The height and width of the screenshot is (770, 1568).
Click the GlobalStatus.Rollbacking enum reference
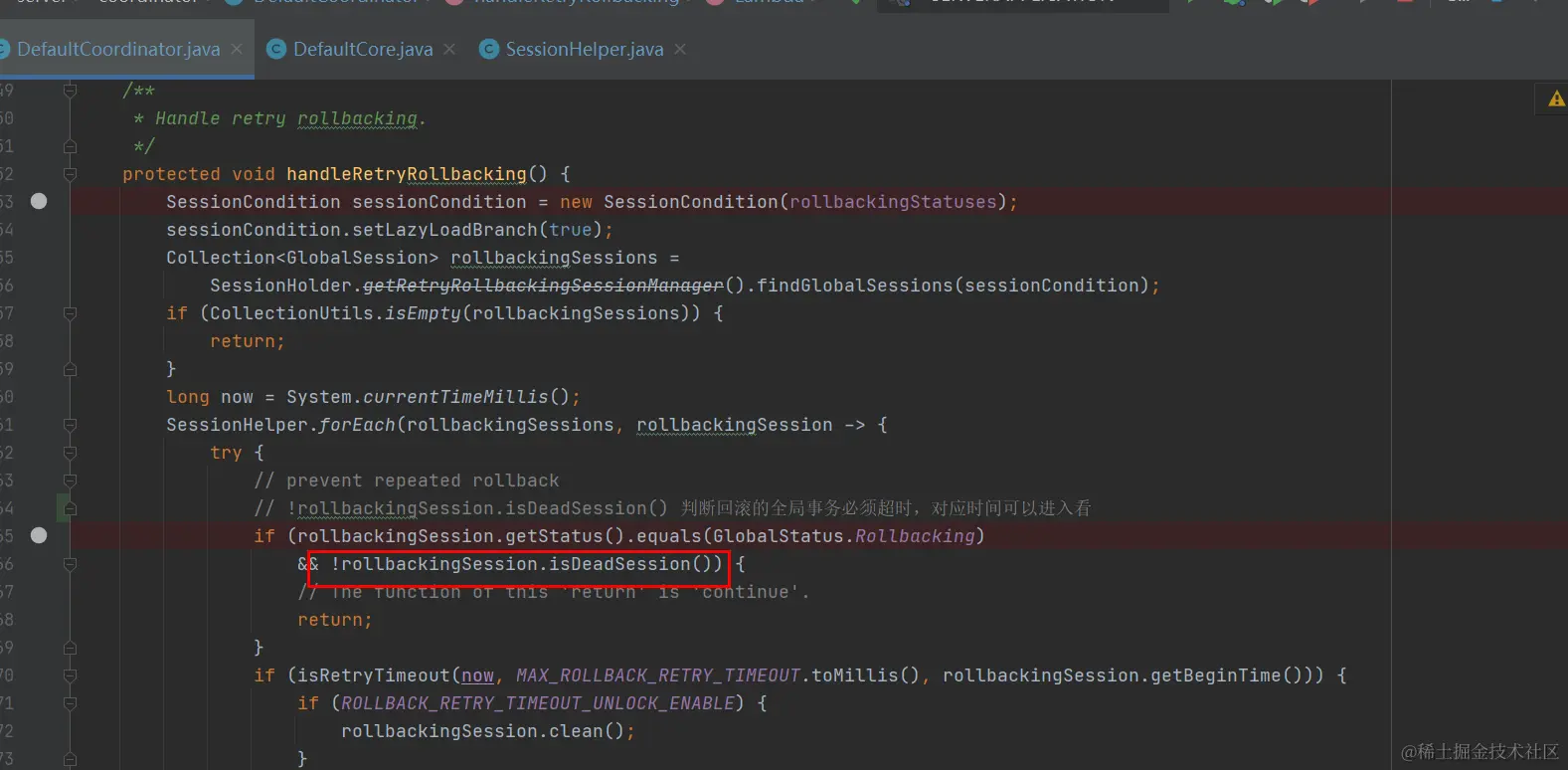click(844, 536)
